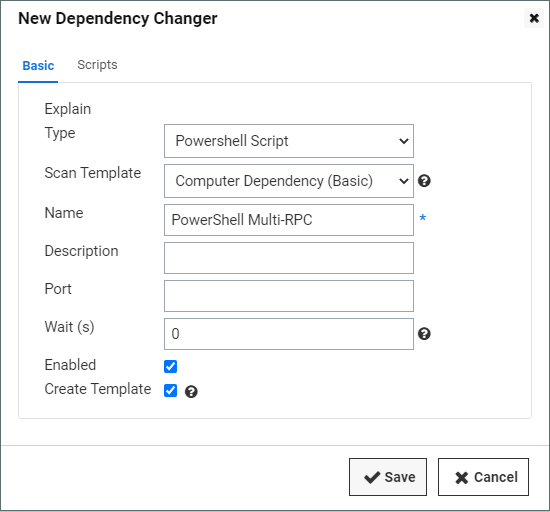Click the Wait (s) field
550x512 pixels.
tap(289, 334)
